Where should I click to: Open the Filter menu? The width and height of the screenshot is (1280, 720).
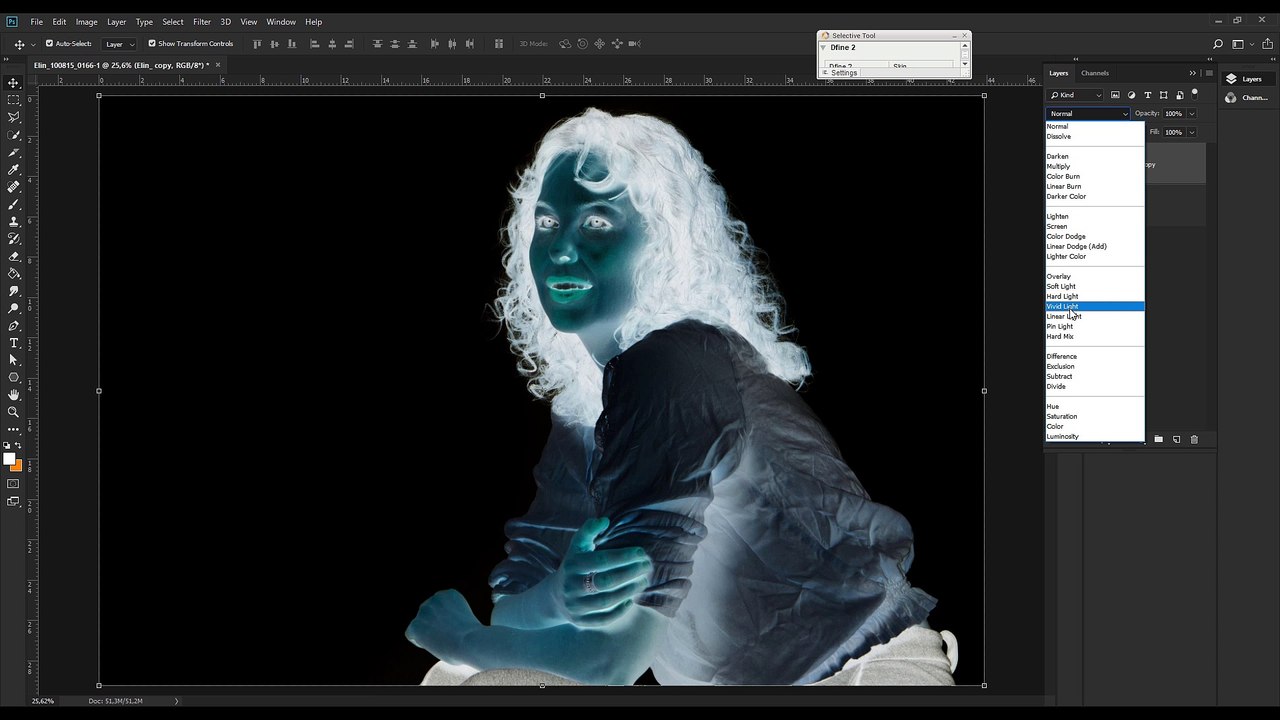click(202, 22)
